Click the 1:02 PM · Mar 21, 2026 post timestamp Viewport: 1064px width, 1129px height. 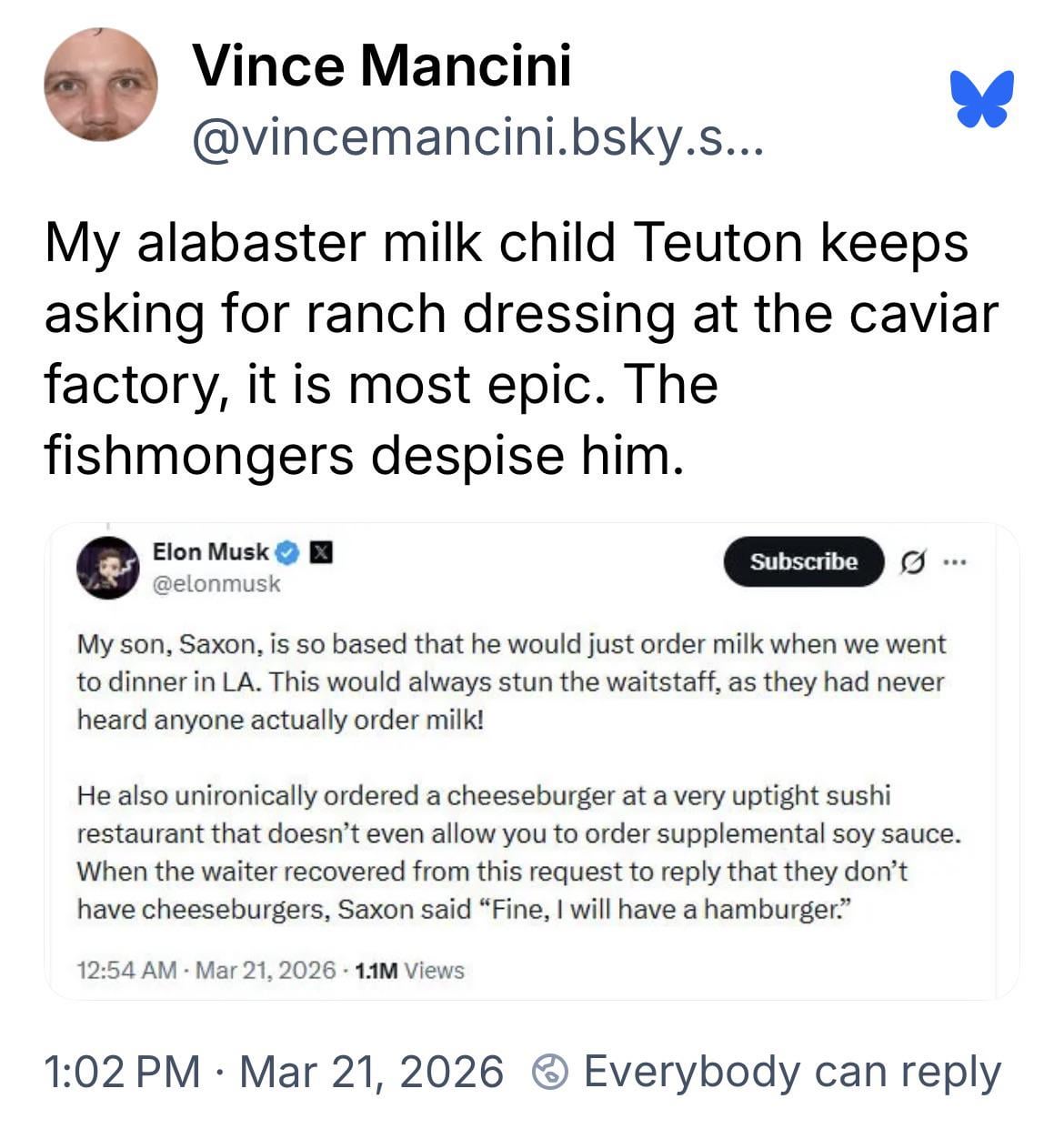pos(273,1072)
